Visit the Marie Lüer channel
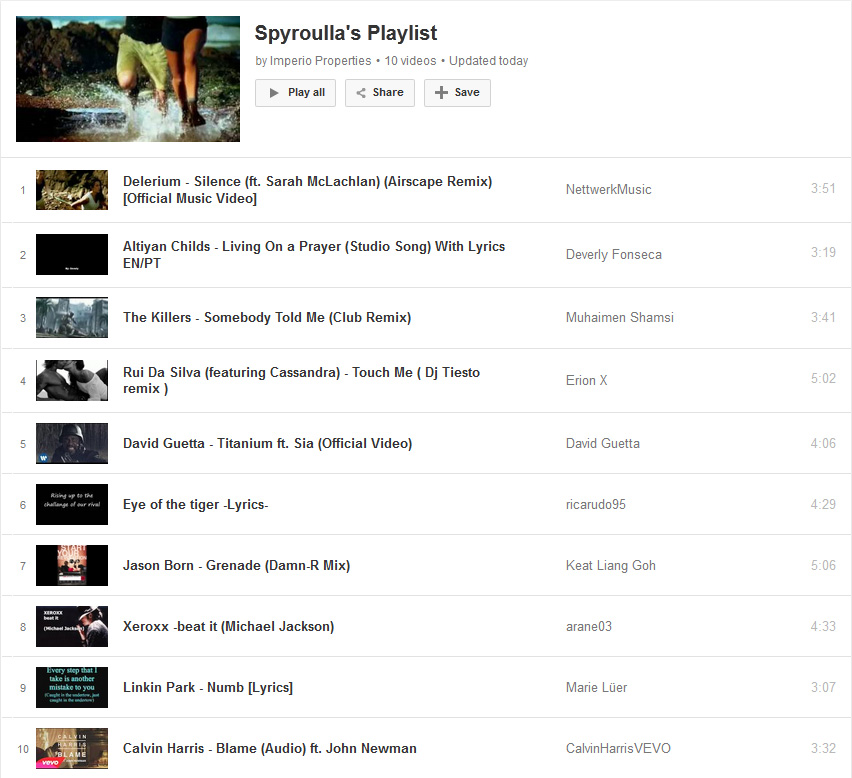The image size is (852, 778). coord(596,687)
